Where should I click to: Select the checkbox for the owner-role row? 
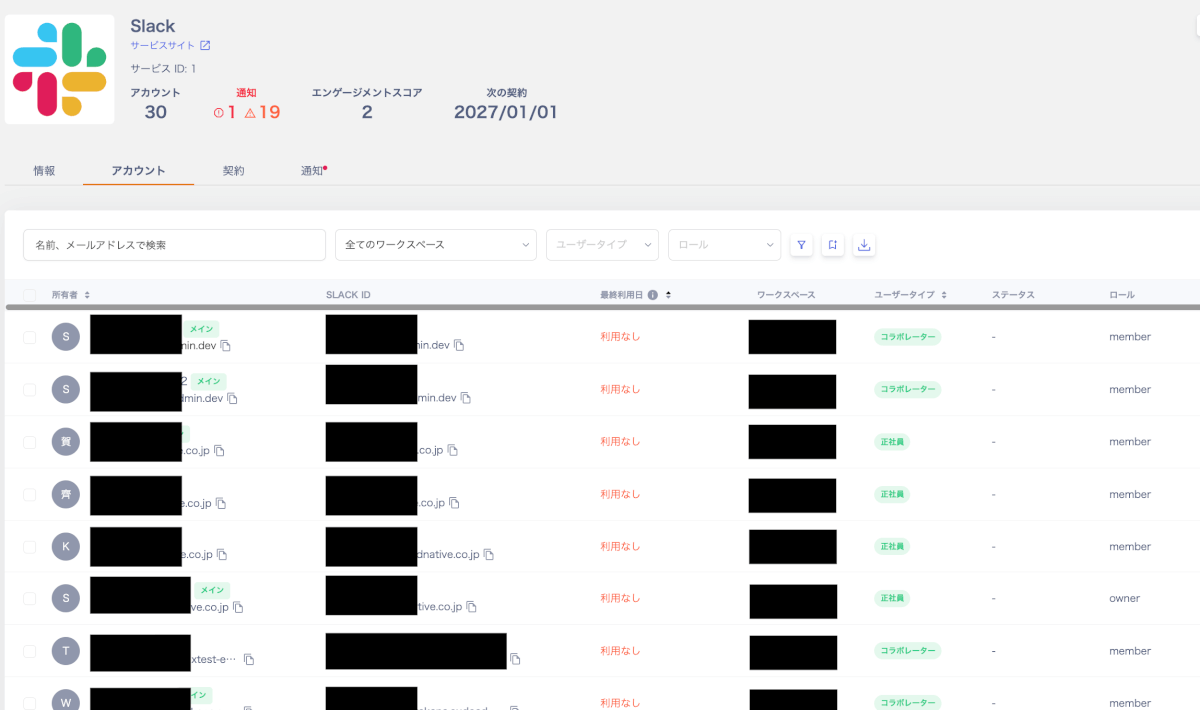point(29,599)
